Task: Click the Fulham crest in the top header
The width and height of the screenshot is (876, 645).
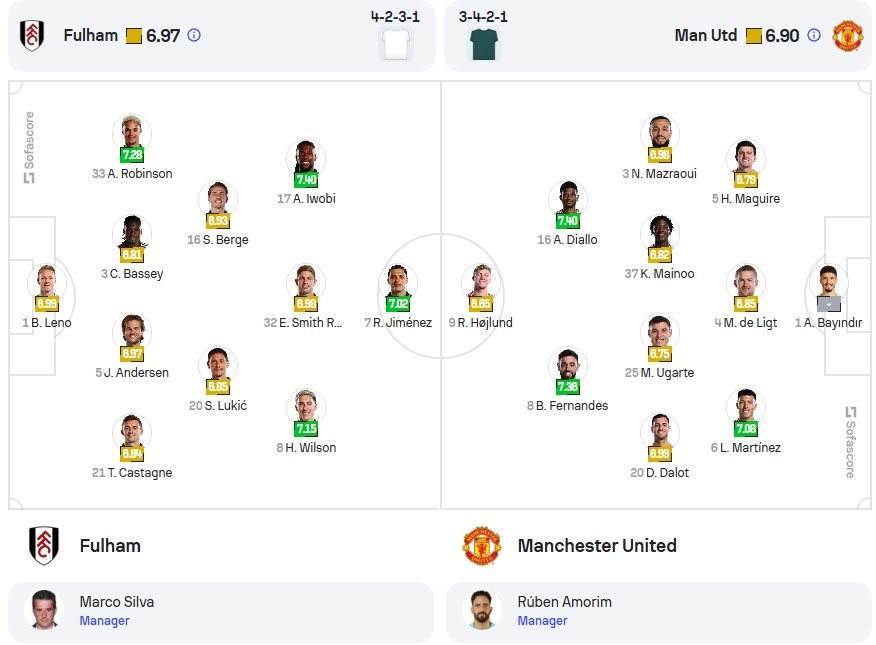Action: tap(32, 36)
